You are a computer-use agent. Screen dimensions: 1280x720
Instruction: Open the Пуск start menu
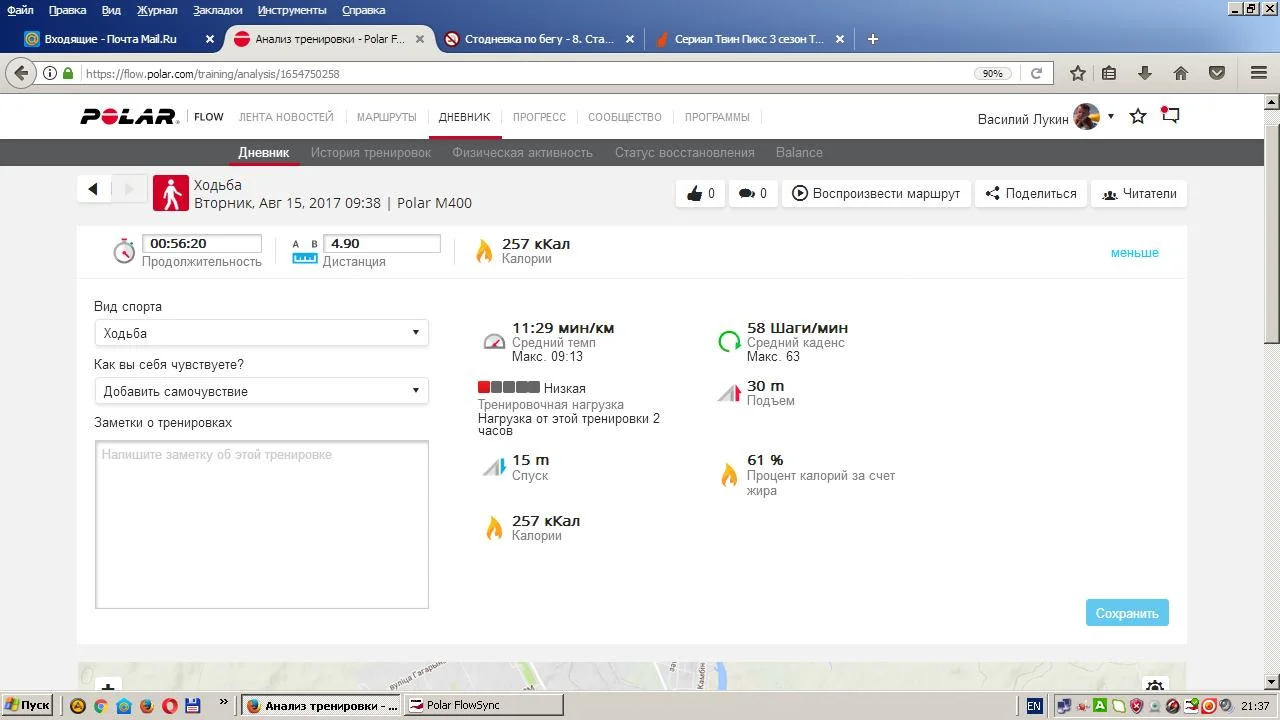[27, 705]
